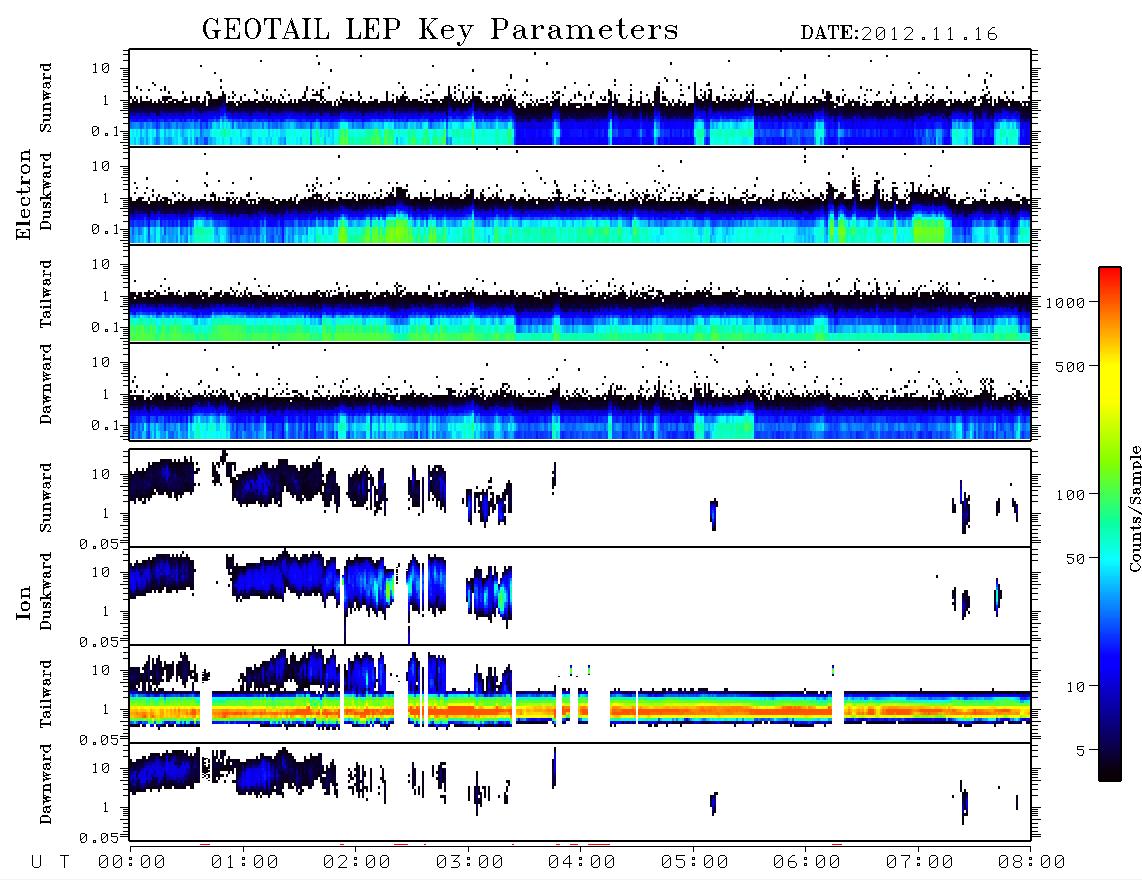Click the 02:00 time axis label
Screen dimensions: 1142x880
pos(357,863)
